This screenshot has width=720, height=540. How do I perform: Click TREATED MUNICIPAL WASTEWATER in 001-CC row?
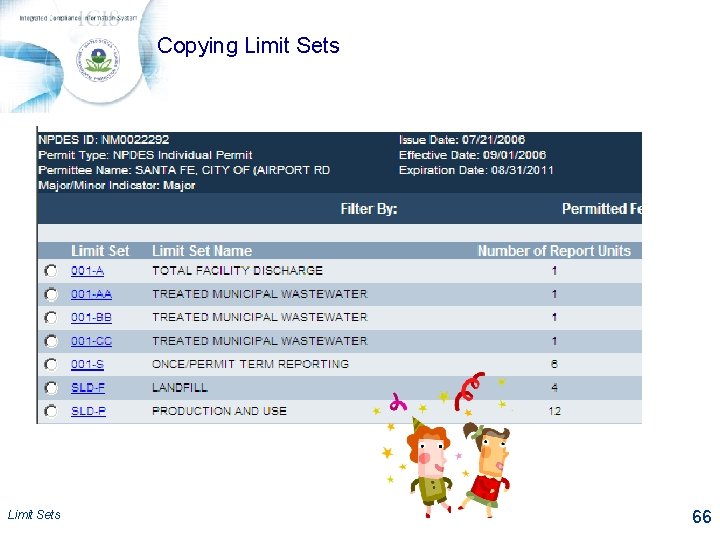pos(260,341)
